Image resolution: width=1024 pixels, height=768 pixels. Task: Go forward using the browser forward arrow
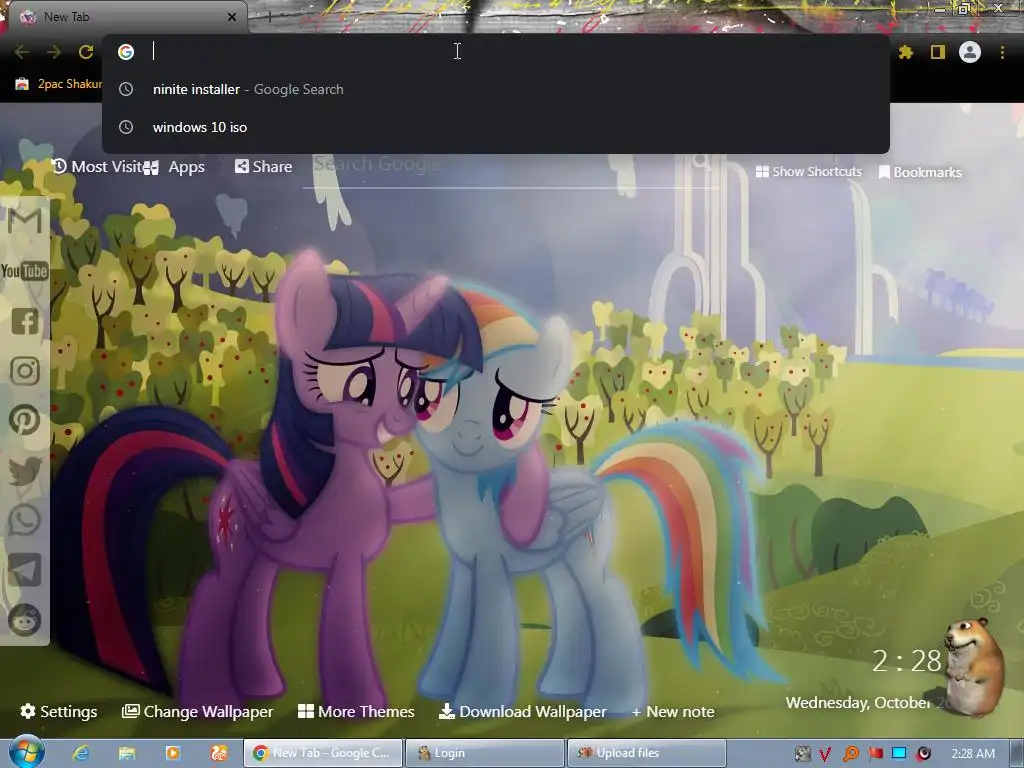coord(54,52)
